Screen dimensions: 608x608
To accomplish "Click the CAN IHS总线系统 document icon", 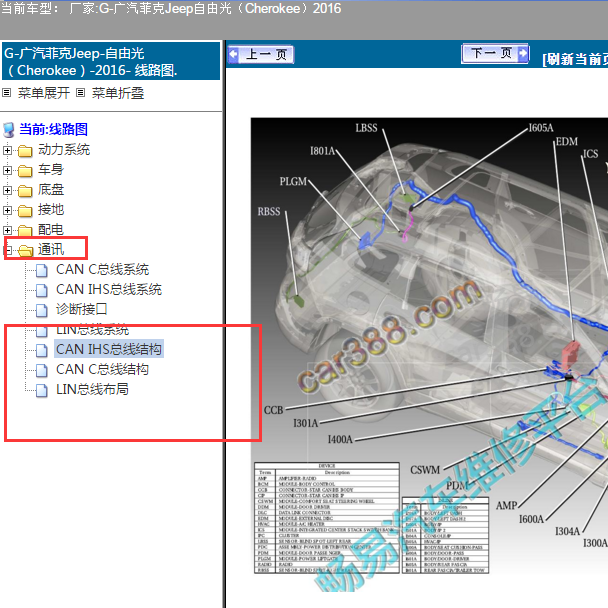I will (x=42, y=290).
